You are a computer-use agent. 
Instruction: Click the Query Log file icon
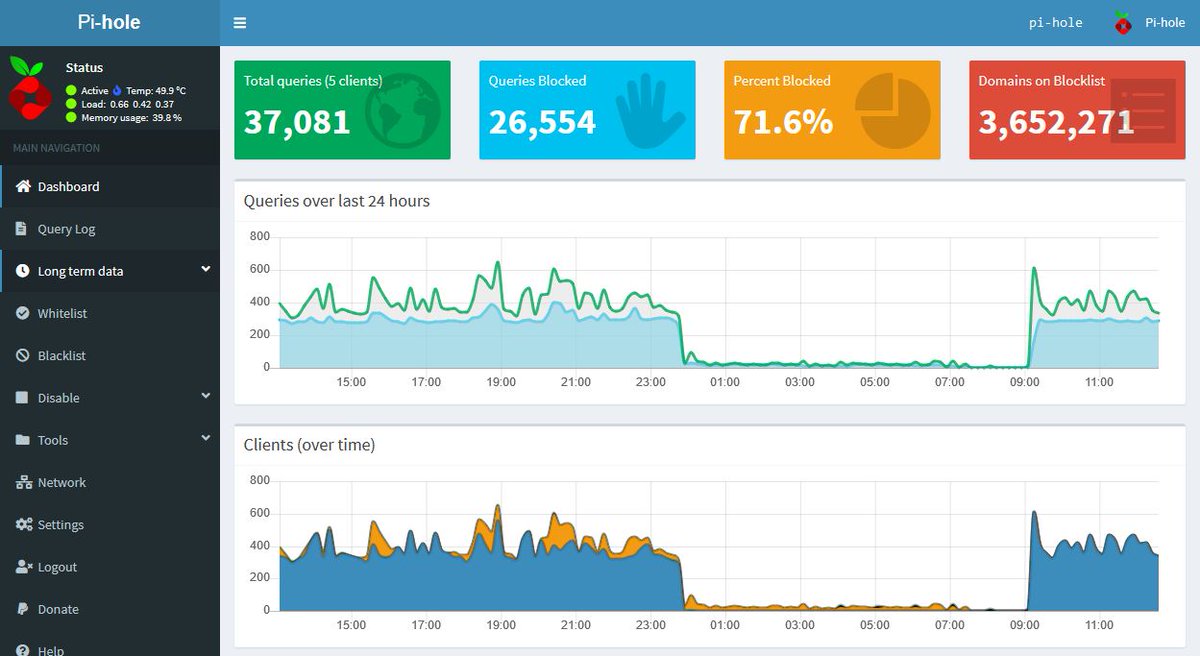click(x=22, y=229)
